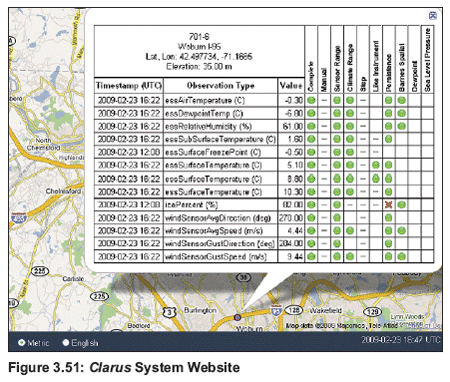Click the Route 128 marker near Wakefield
This screenshot has height=382, width=450.
click(x=294, y=310)
